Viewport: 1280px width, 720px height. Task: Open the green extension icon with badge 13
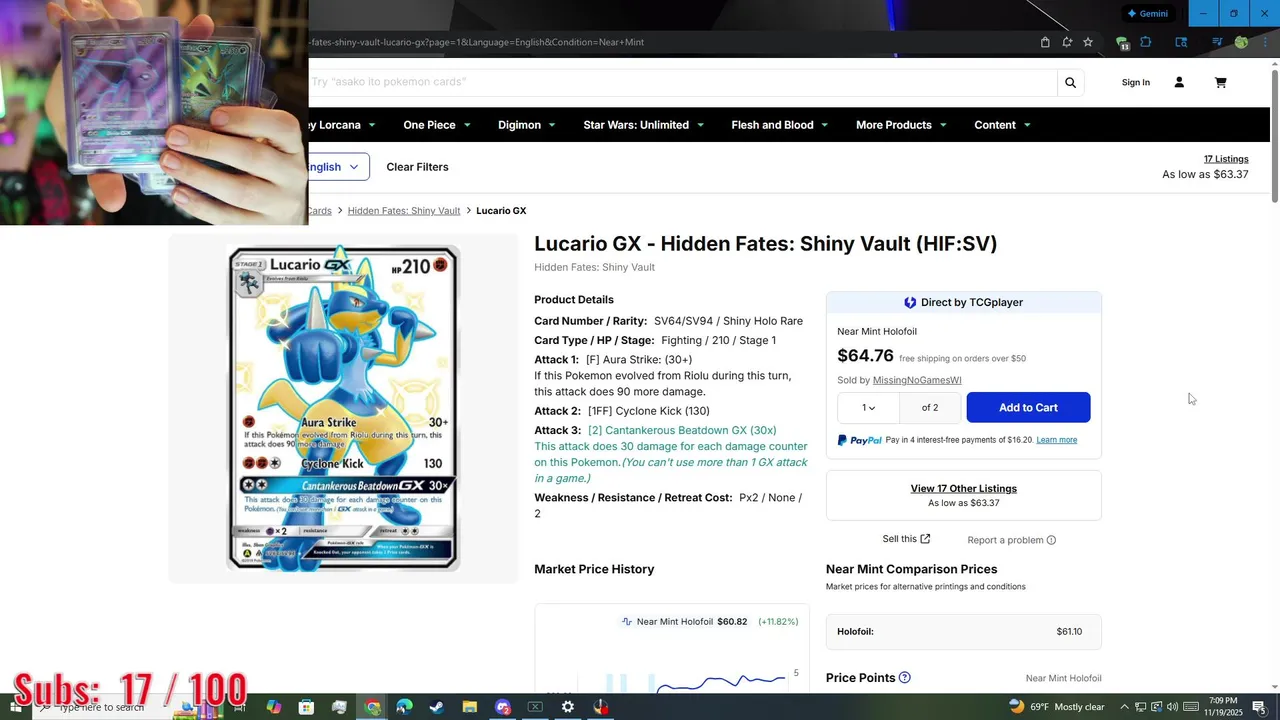point(1122,42)
